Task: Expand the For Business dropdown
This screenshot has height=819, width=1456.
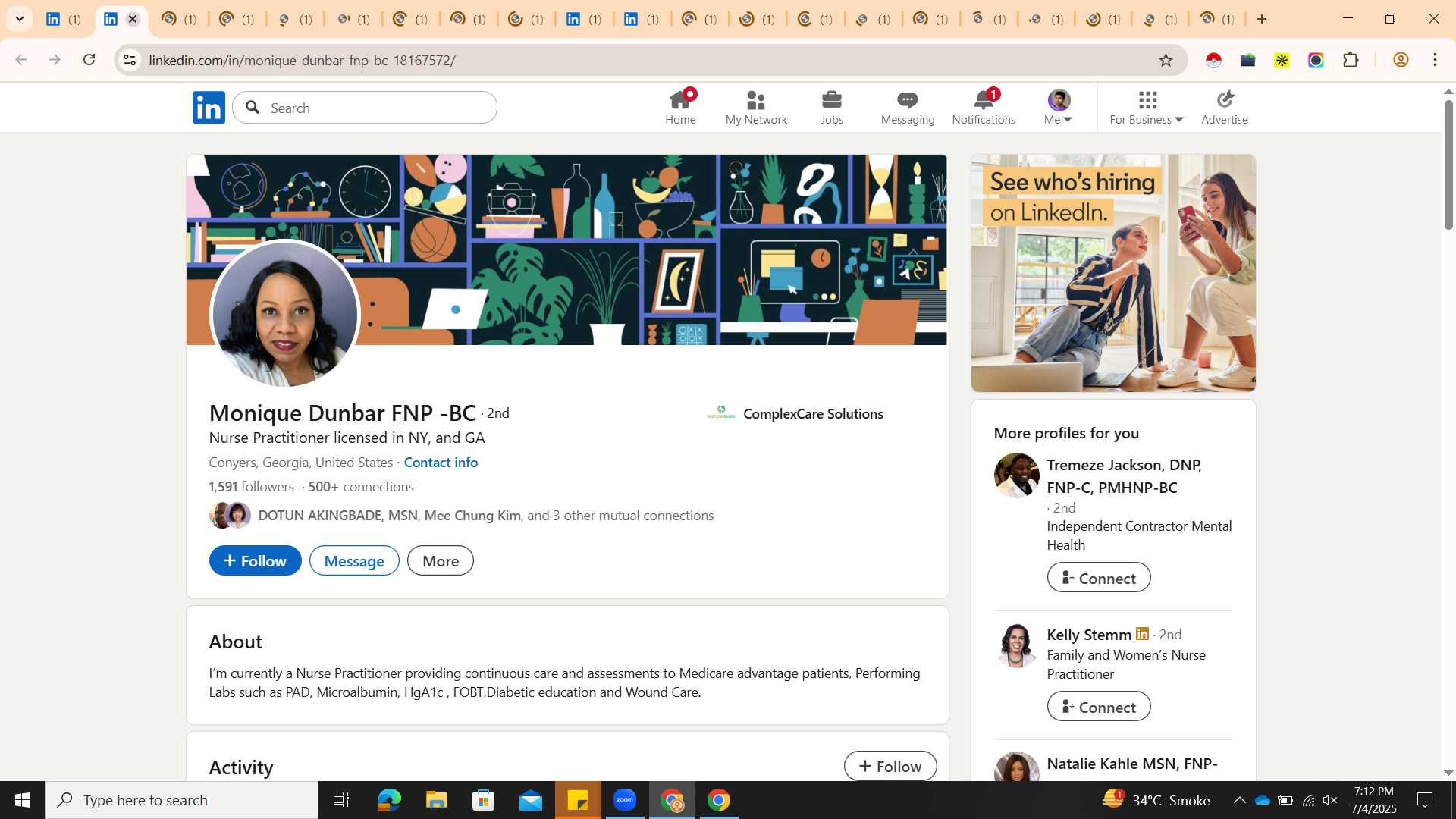Action: point(1147,107)
